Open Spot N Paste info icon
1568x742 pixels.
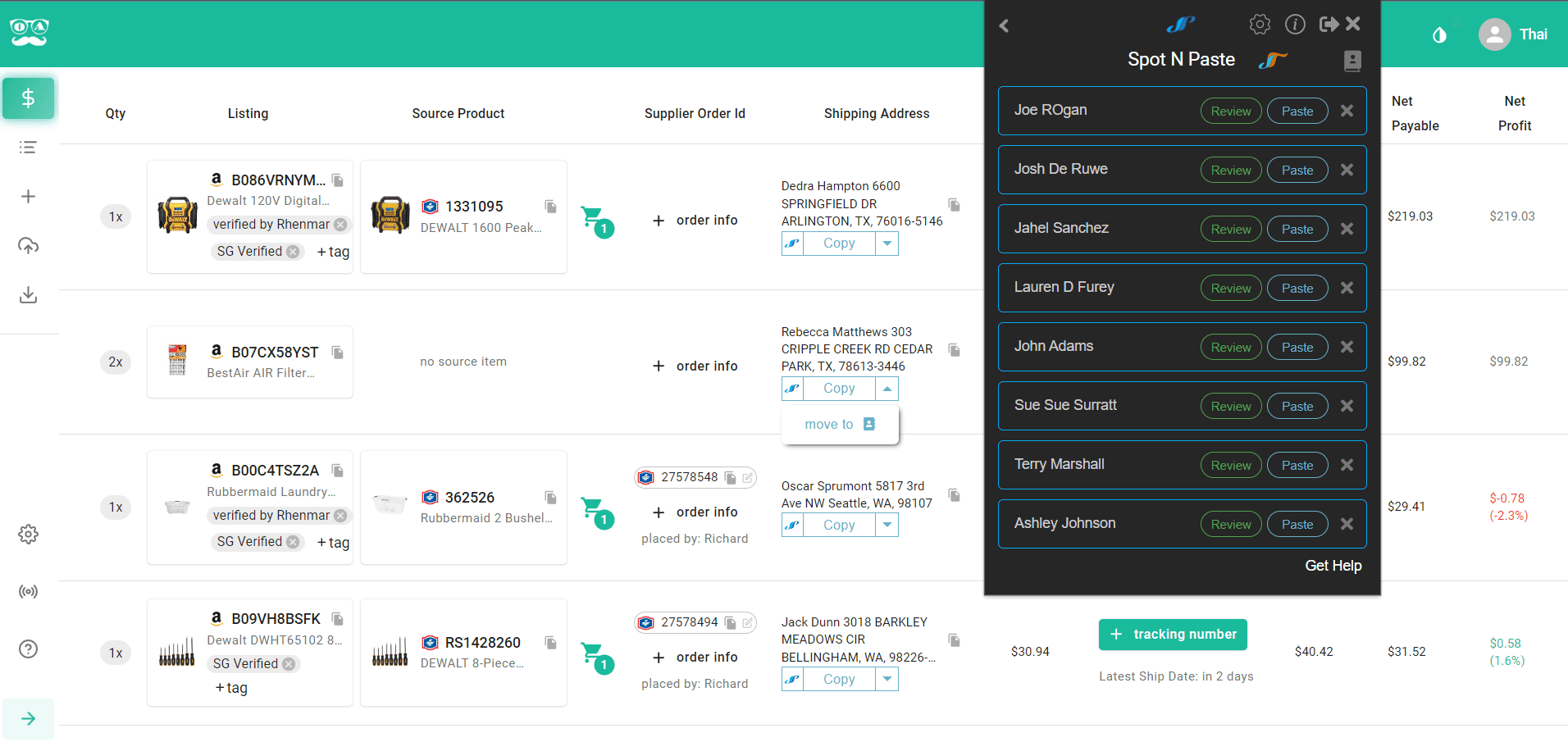(x=1295, y=25)
